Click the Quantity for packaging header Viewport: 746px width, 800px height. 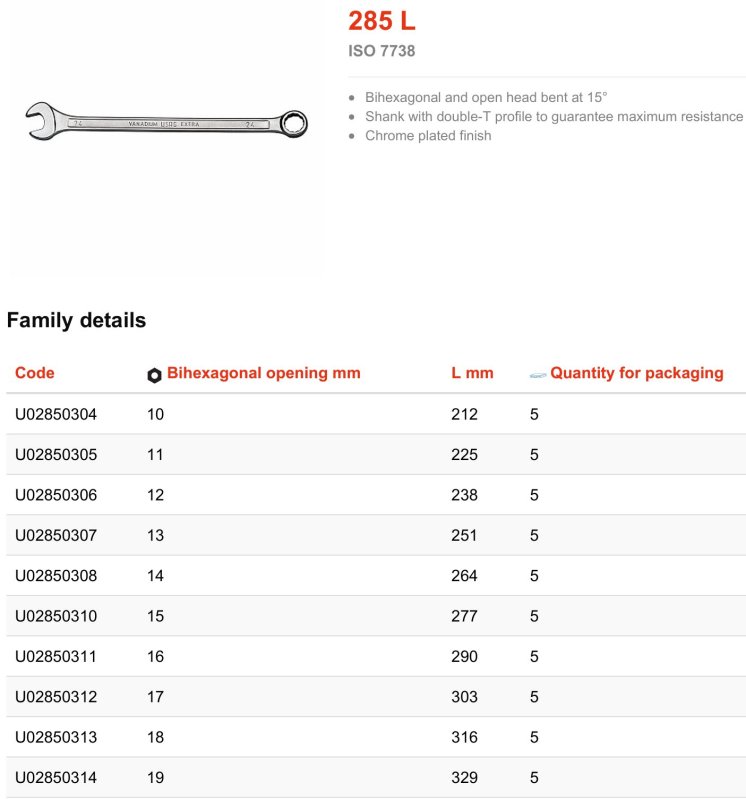coord(636,373)
